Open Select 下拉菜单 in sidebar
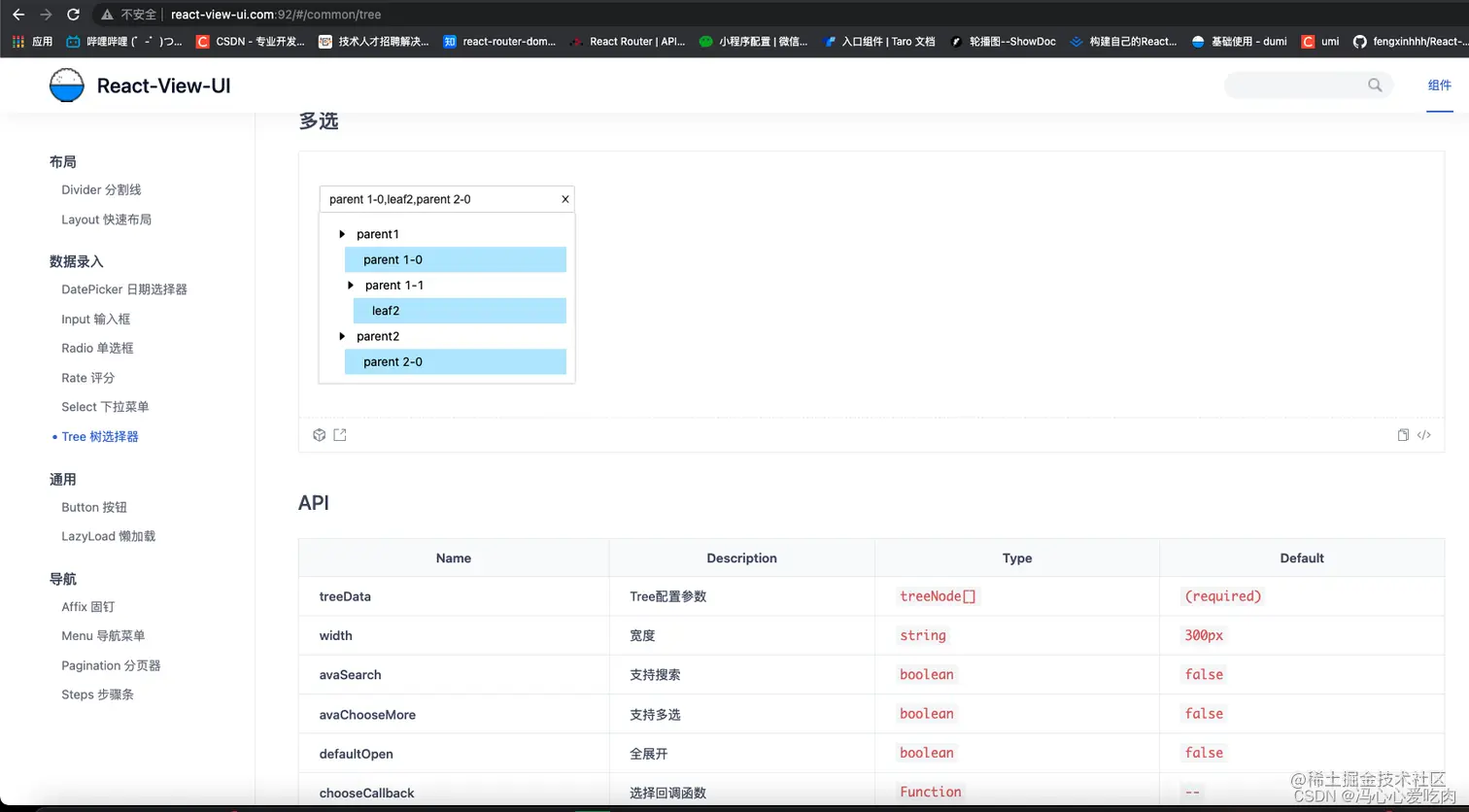 105,407
